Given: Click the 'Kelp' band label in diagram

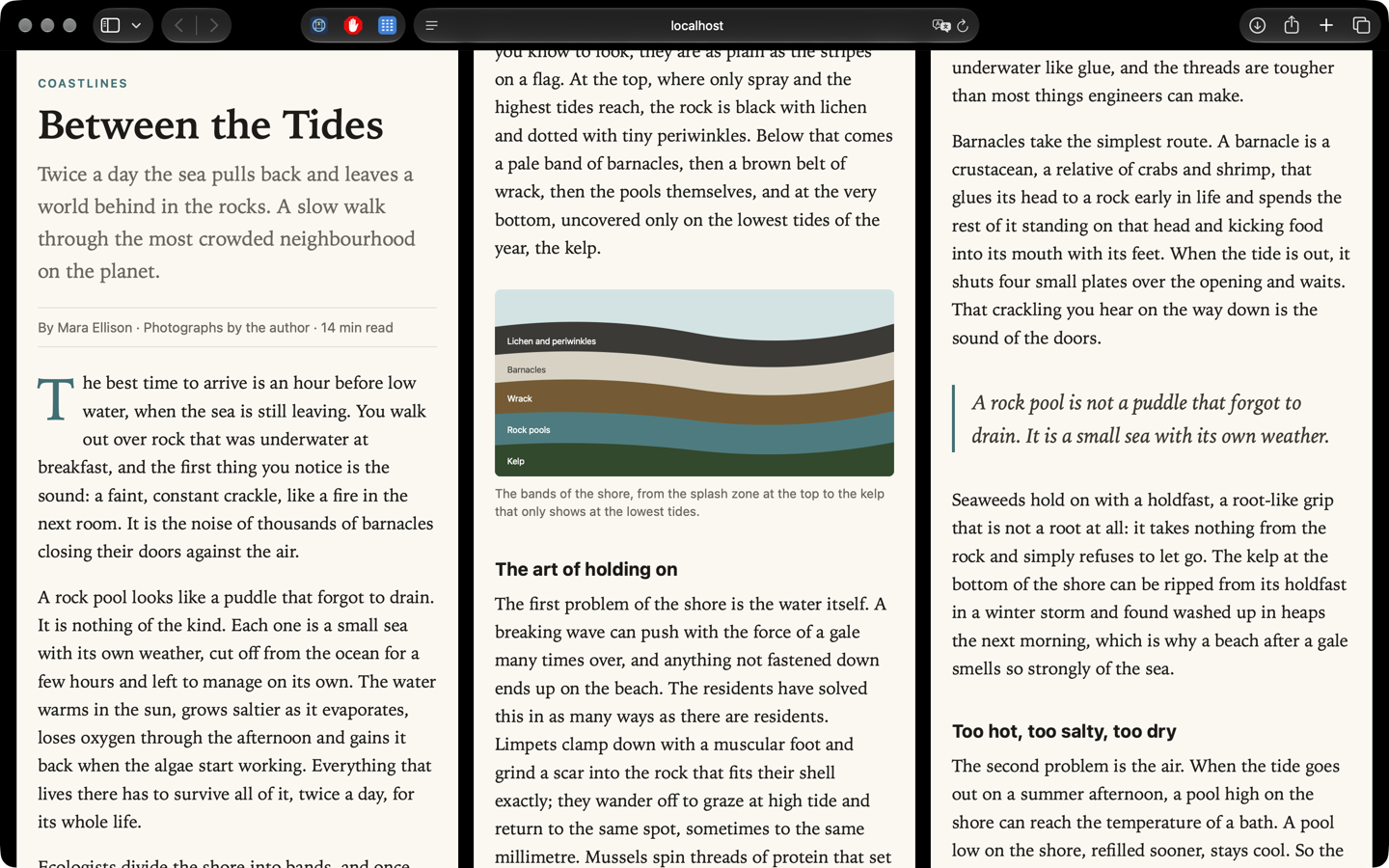Looking at the screenshot, I should [516, 461].
